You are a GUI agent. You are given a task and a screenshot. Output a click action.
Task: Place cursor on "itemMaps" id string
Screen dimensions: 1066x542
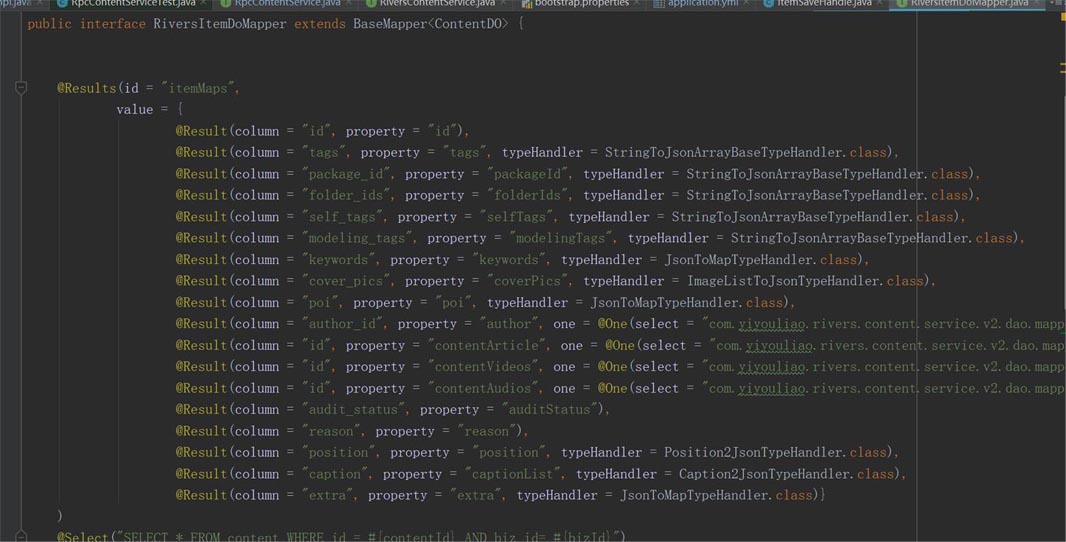click(x=199, y=89)
